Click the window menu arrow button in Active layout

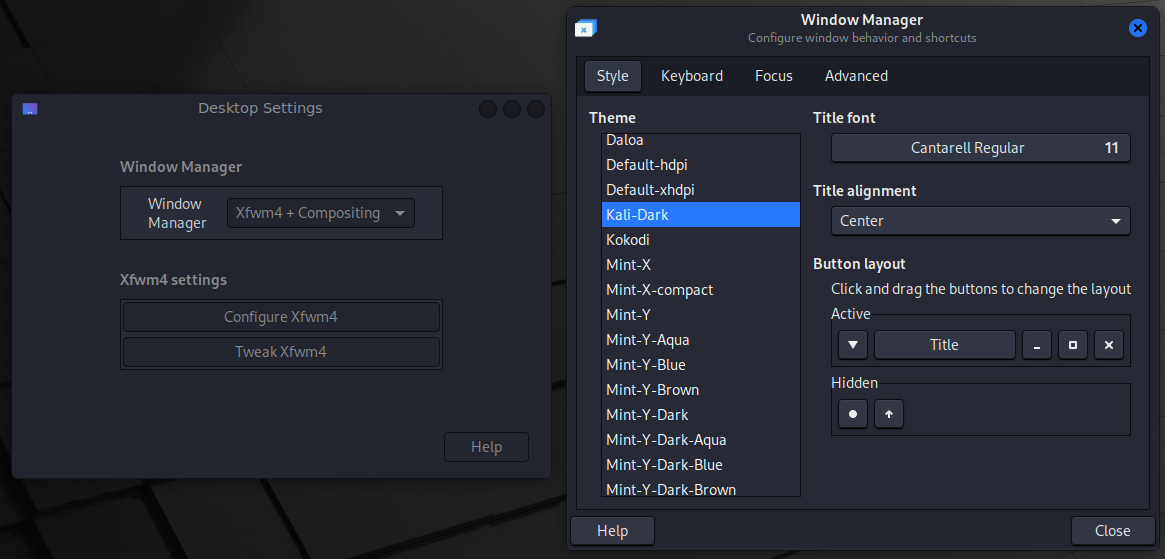coord(853,345)
